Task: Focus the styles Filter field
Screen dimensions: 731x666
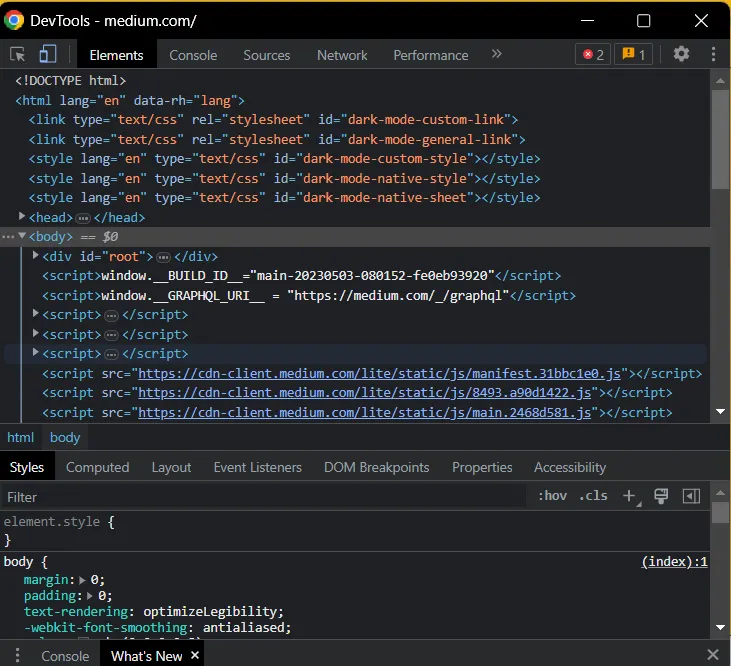Action: 263,497
